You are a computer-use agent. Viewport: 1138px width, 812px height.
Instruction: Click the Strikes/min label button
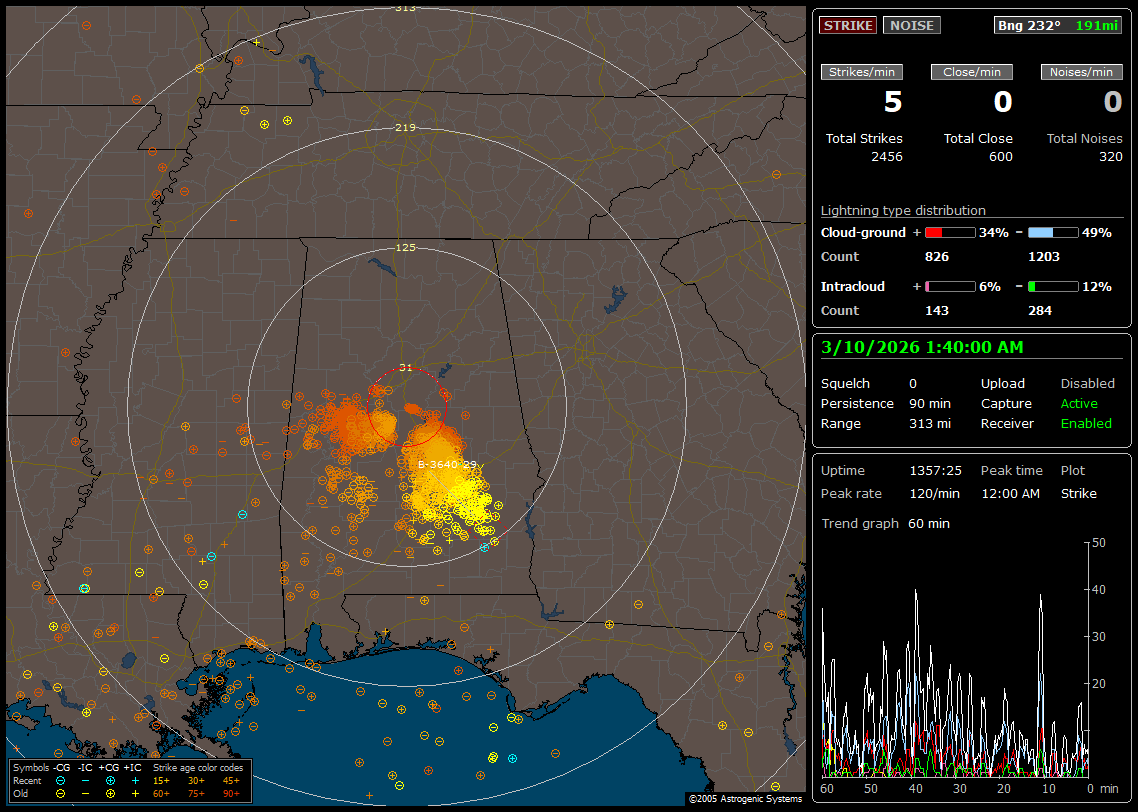pos(862,72)
